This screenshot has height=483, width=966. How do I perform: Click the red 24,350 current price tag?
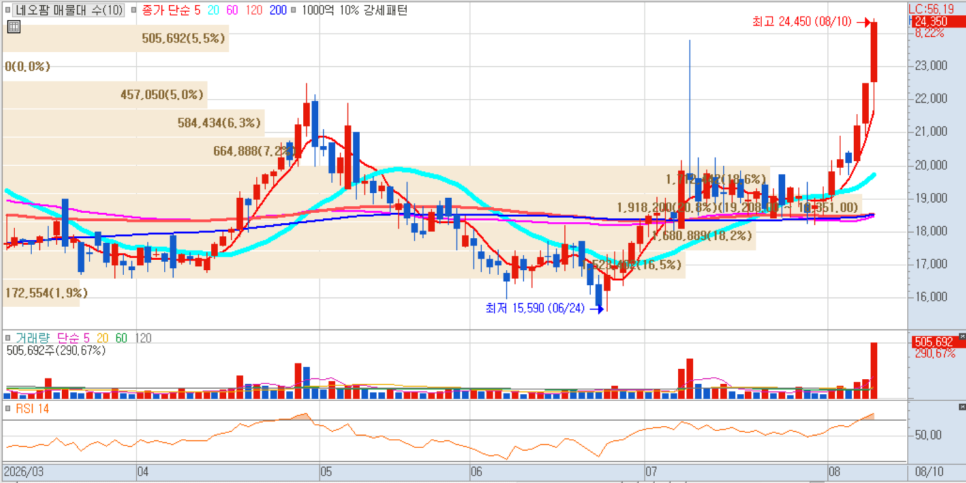(x=937, y=22)
